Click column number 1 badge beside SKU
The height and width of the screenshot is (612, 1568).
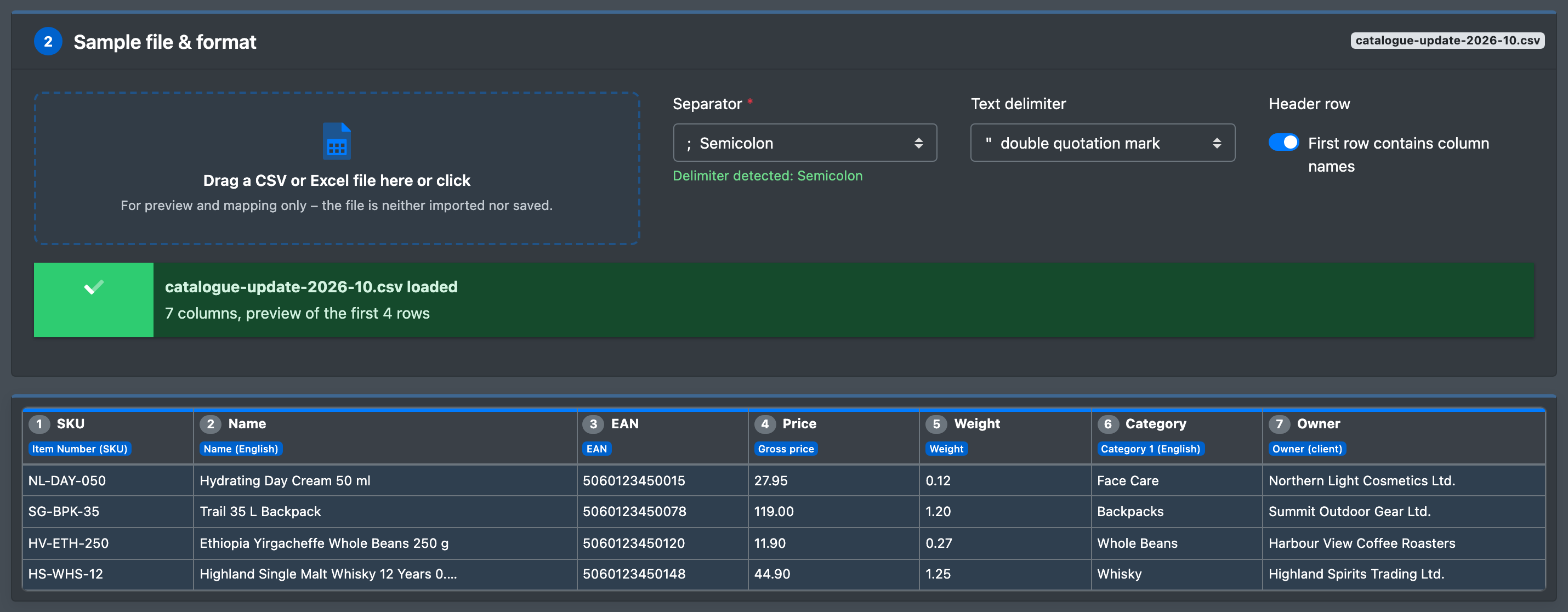(39, 424)
